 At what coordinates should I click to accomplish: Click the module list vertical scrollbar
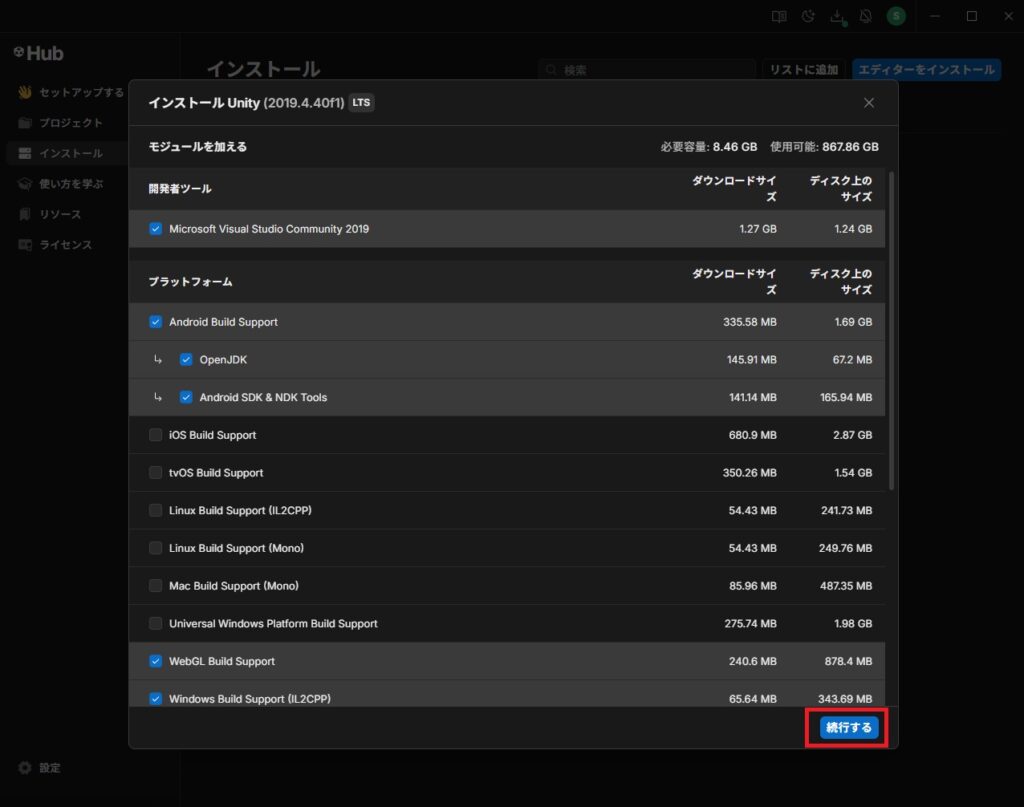891,330
